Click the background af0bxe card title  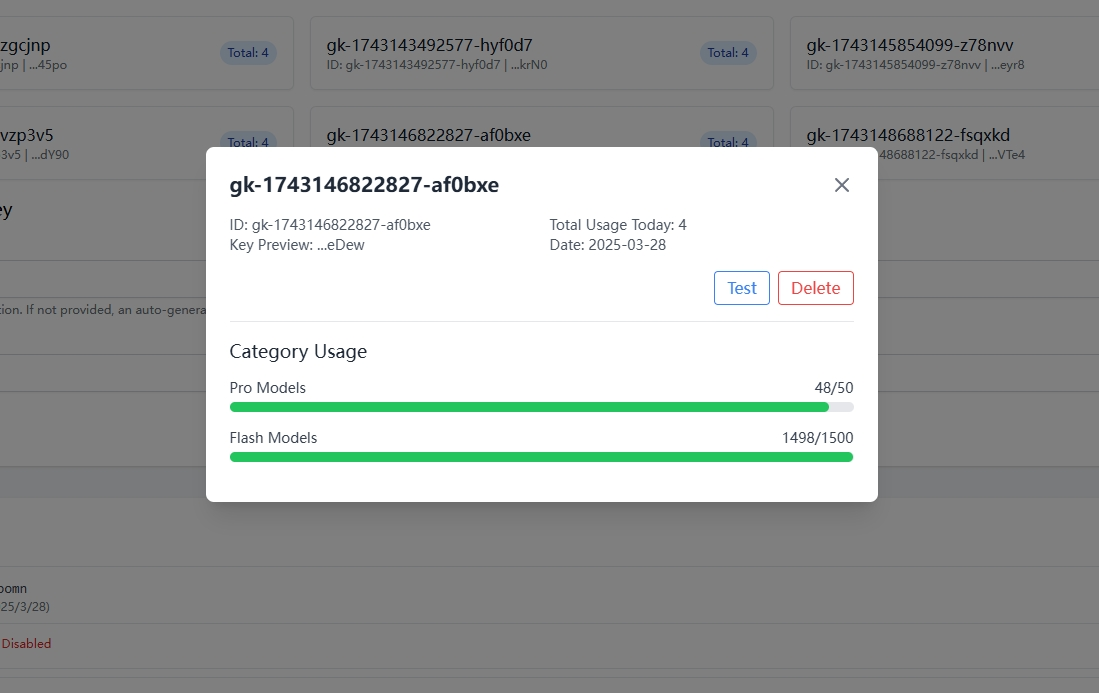(428, 135)
